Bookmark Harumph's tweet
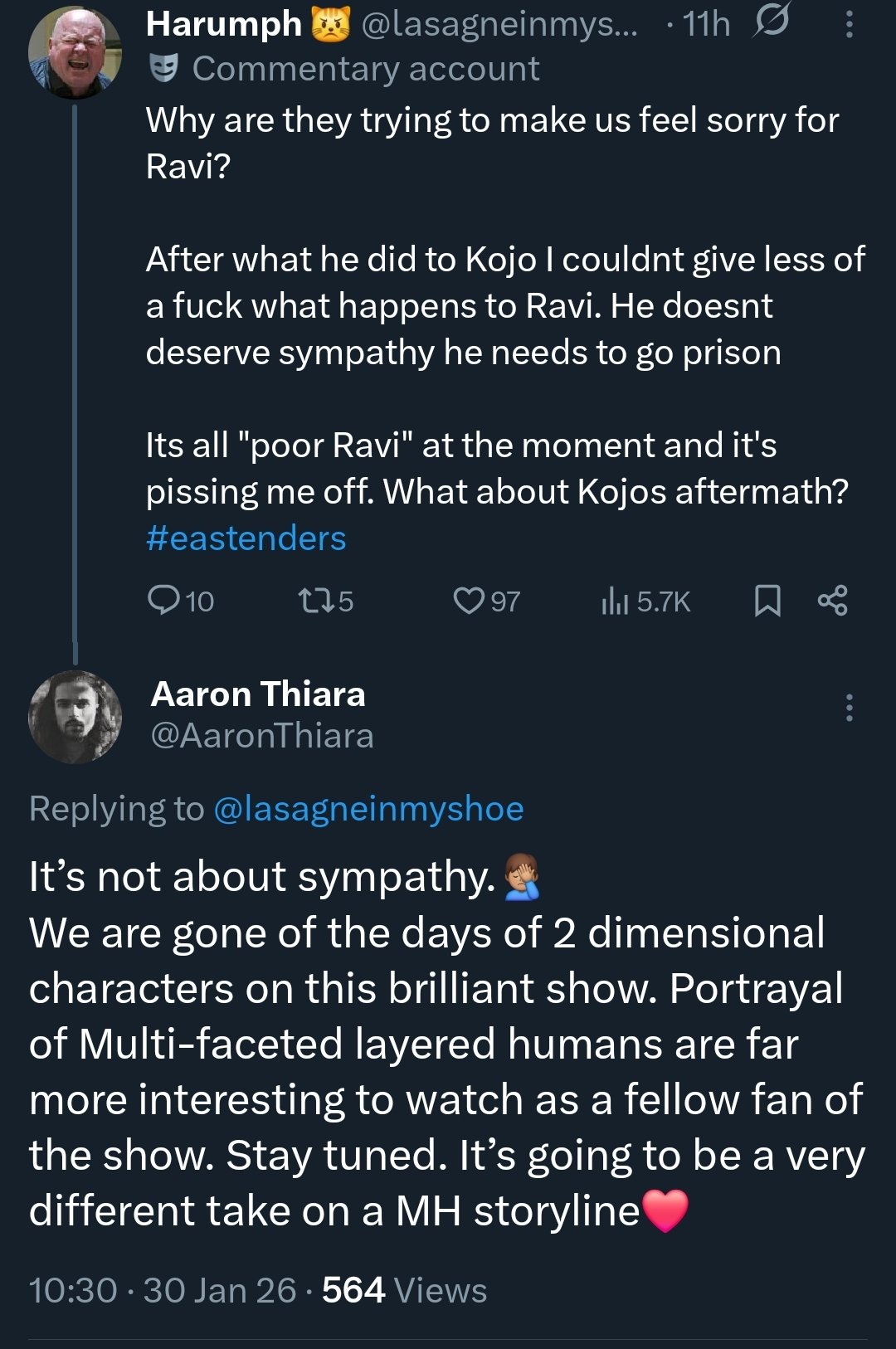 click(x=767, y=600)
